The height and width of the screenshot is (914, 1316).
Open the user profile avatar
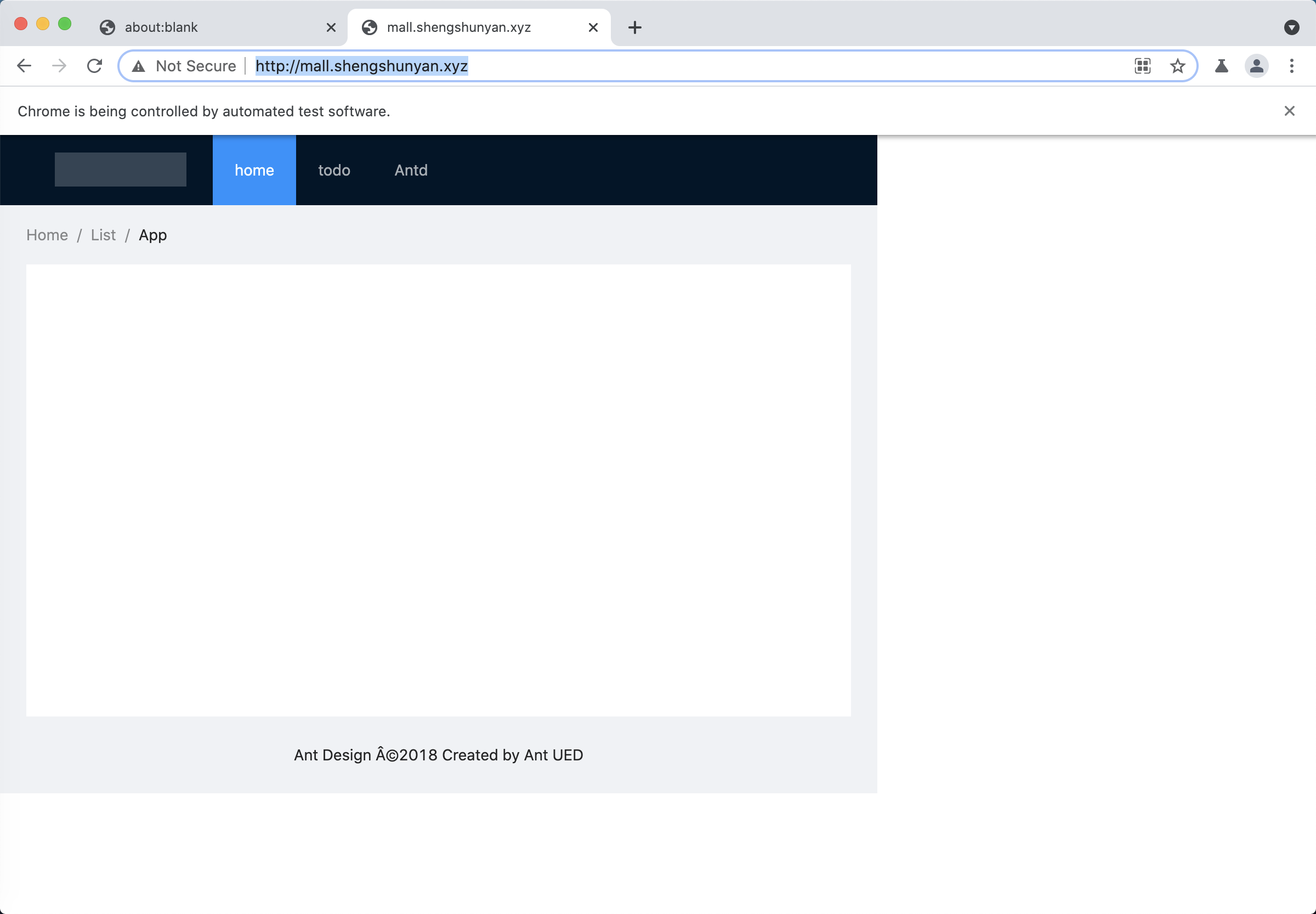1256,66
